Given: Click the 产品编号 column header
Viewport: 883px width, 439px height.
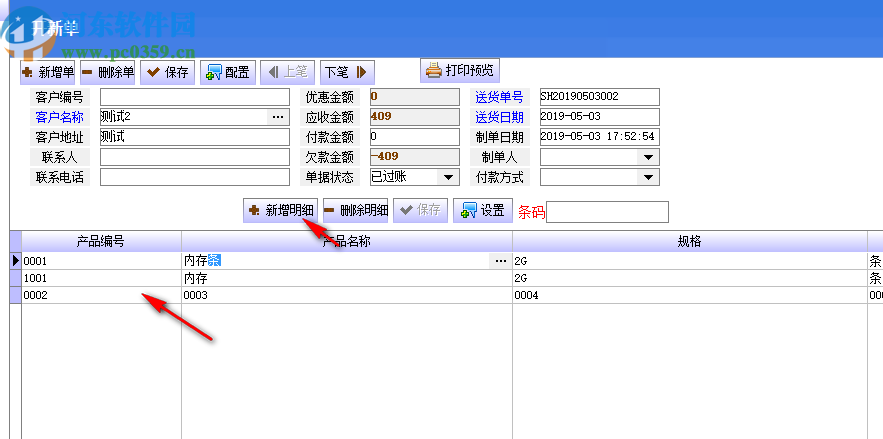Looking at the screenshot, I should point(101,241).
